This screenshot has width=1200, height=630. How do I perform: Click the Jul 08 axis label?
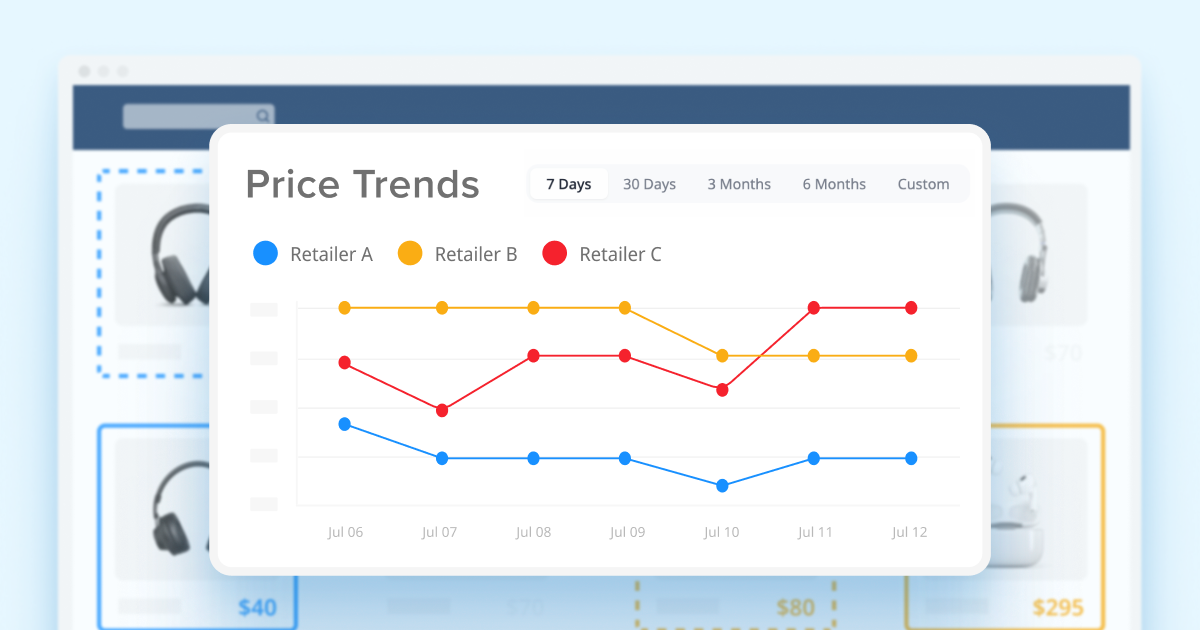click(533, 532)
